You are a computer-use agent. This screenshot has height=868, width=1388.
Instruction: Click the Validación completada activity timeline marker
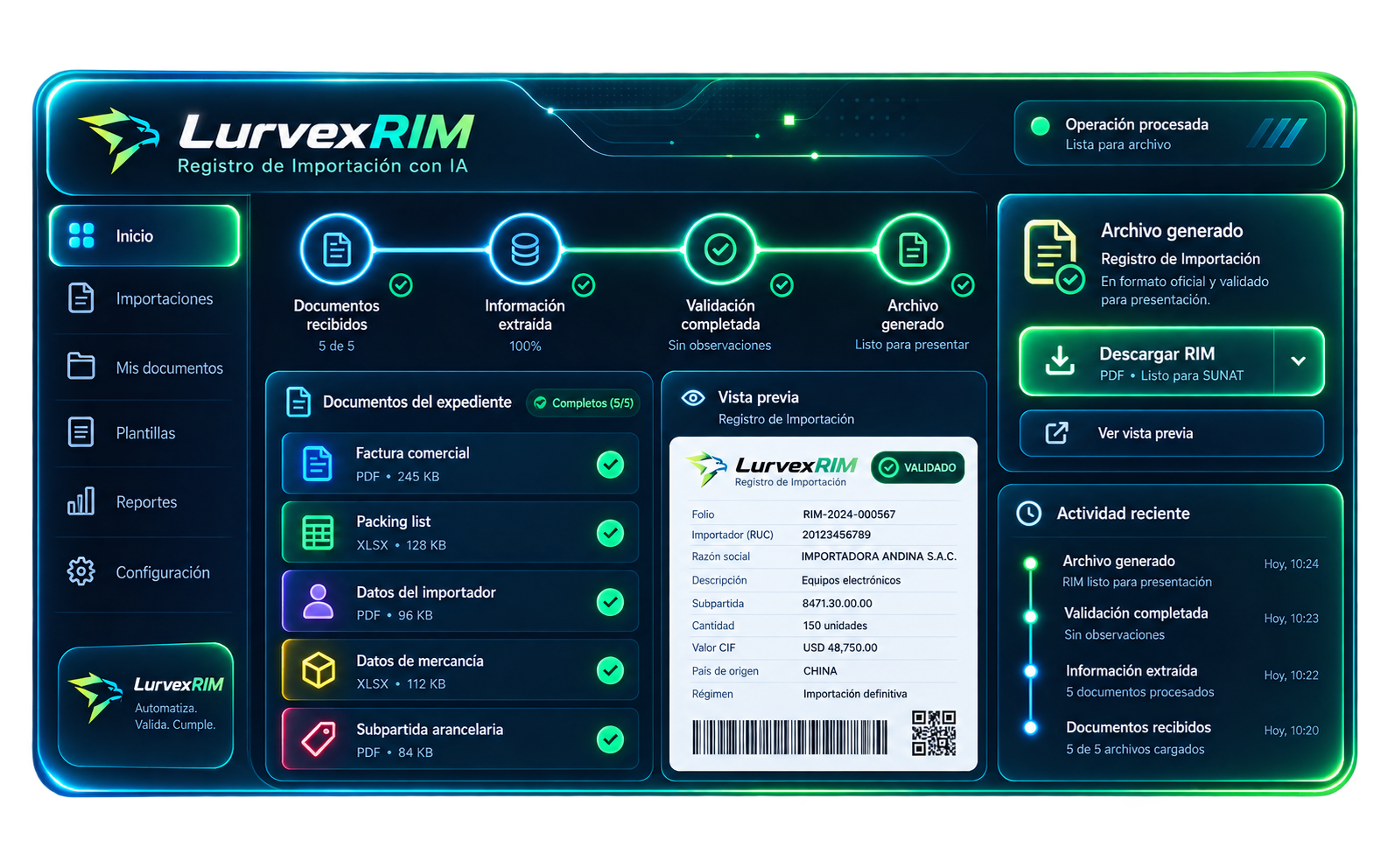point(1031,617)
